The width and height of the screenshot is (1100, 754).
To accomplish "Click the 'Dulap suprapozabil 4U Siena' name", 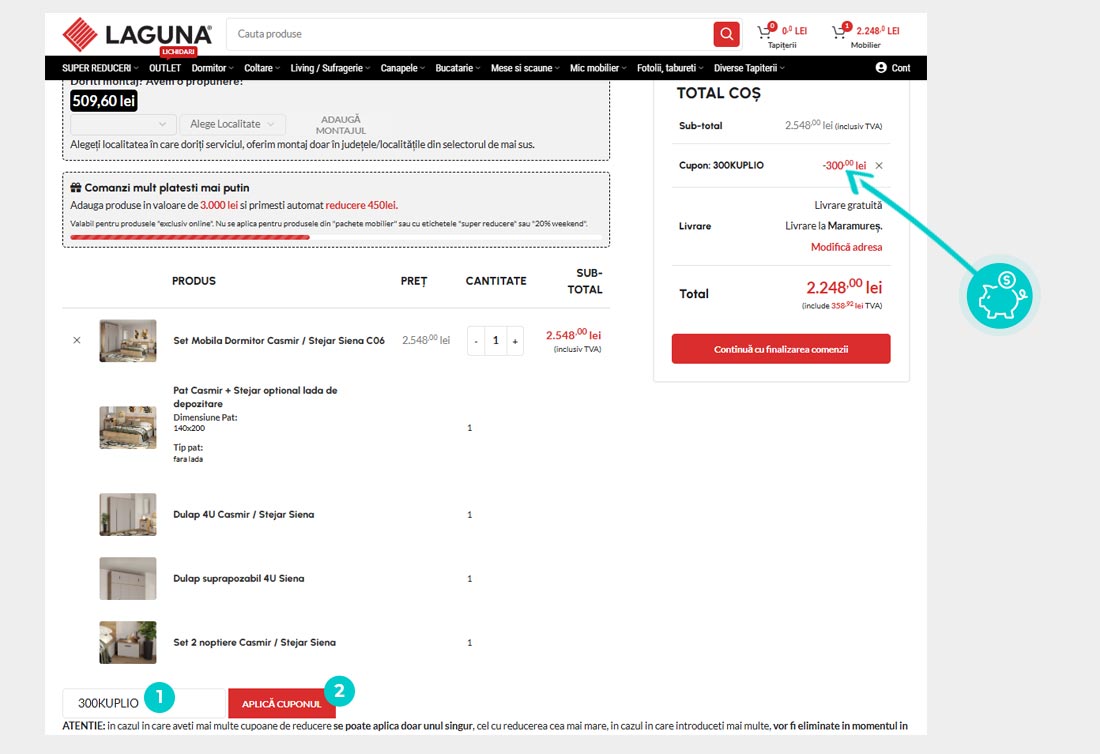I will [239, 579].
